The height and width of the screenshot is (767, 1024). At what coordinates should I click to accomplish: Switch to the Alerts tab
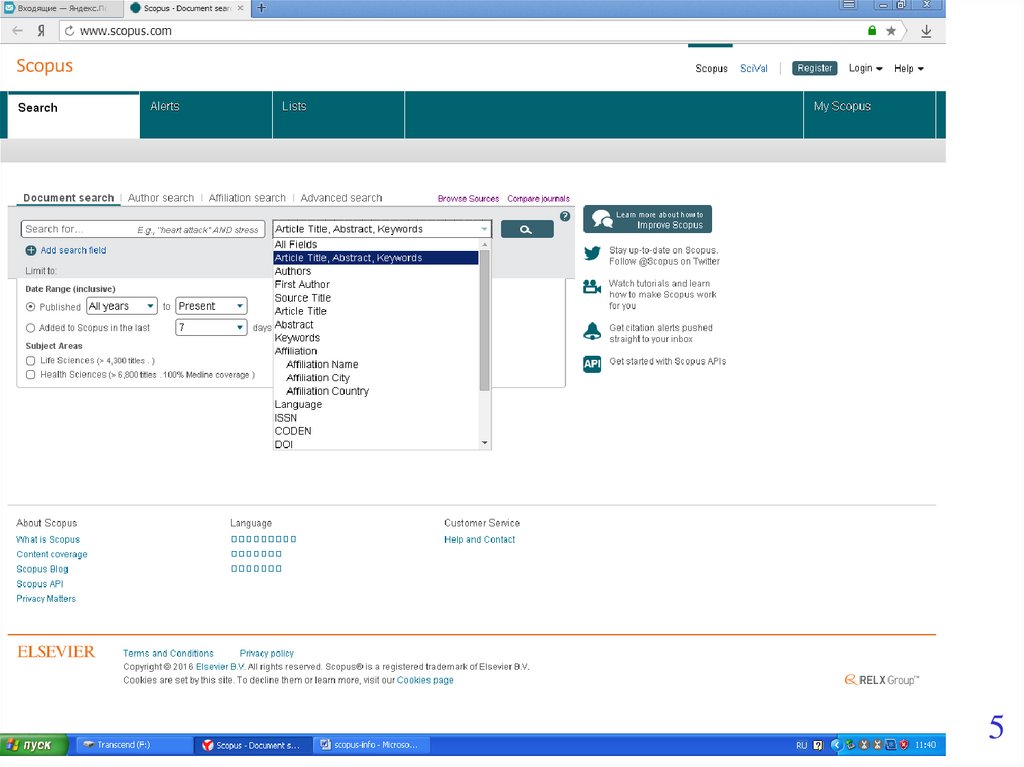click(x=206, y=115)
